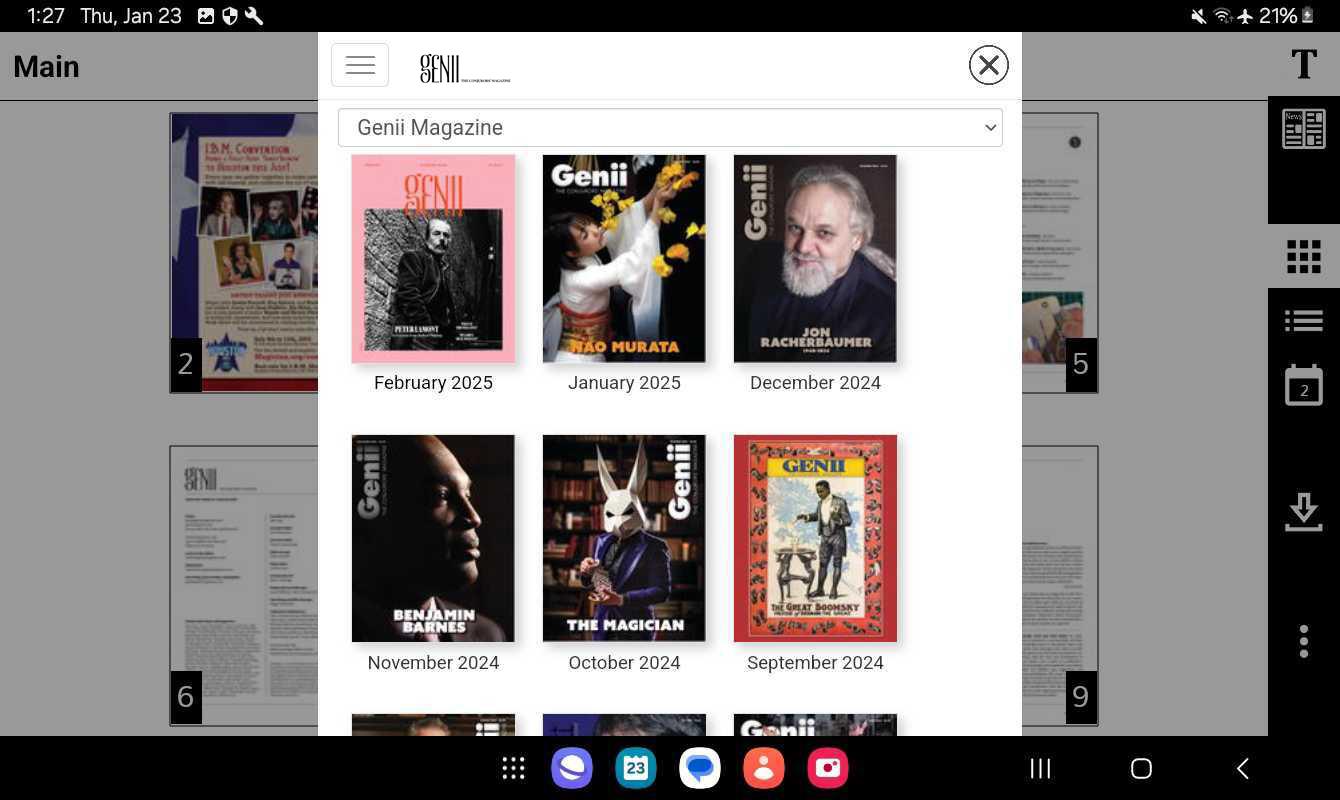Open the February 2025 issue cover
The width and height of the screenshot is (1340, 800).
coord(433,259)
